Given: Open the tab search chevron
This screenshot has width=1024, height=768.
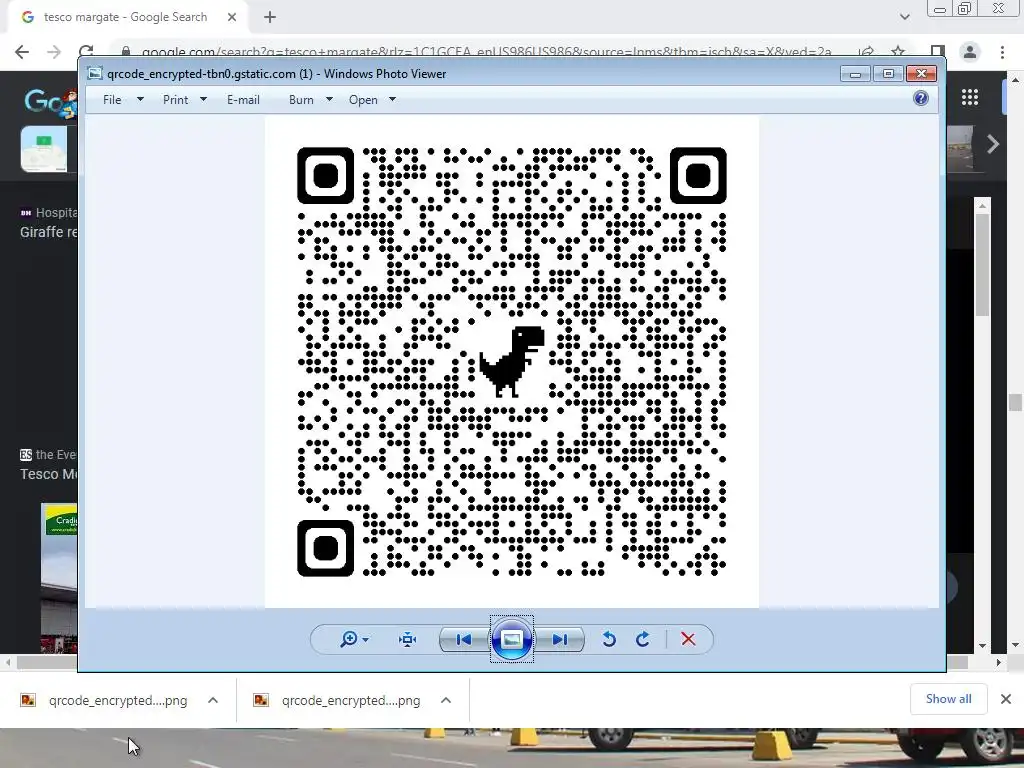Looking at the screenshot, I should [904, 17].
